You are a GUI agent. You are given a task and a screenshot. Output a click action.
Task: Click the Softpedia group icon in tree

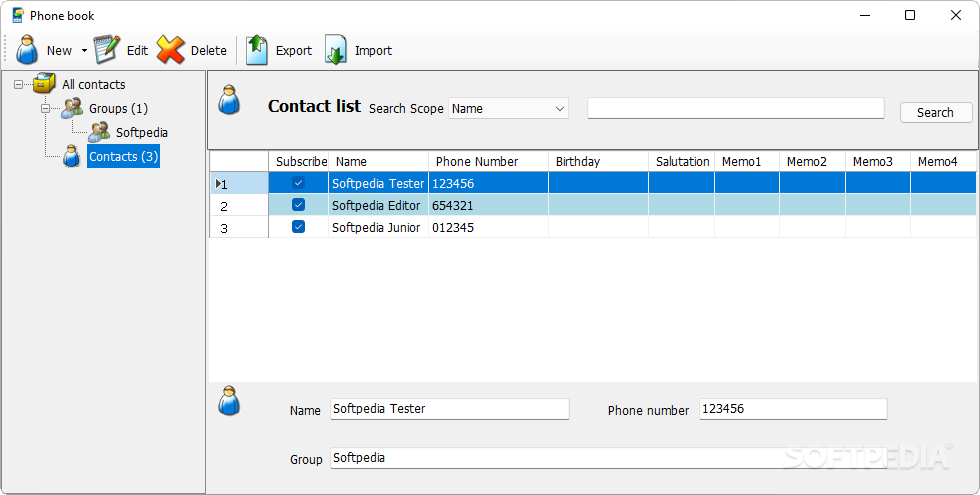coord(99,132)
